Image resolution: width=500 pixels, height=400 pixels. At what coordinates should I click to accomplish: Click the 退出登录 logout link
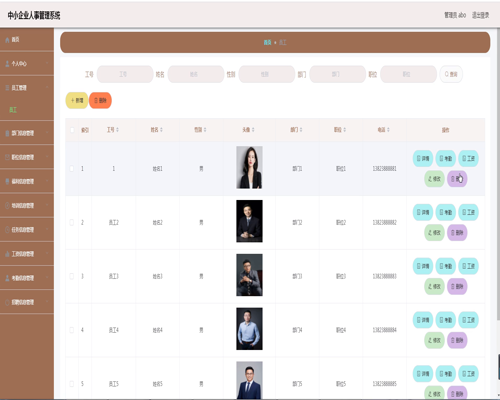[480, 15]
